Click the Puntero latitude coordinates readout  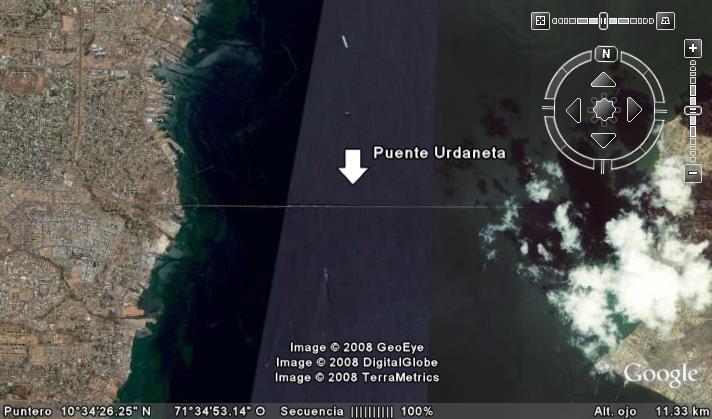pos(105,411)
